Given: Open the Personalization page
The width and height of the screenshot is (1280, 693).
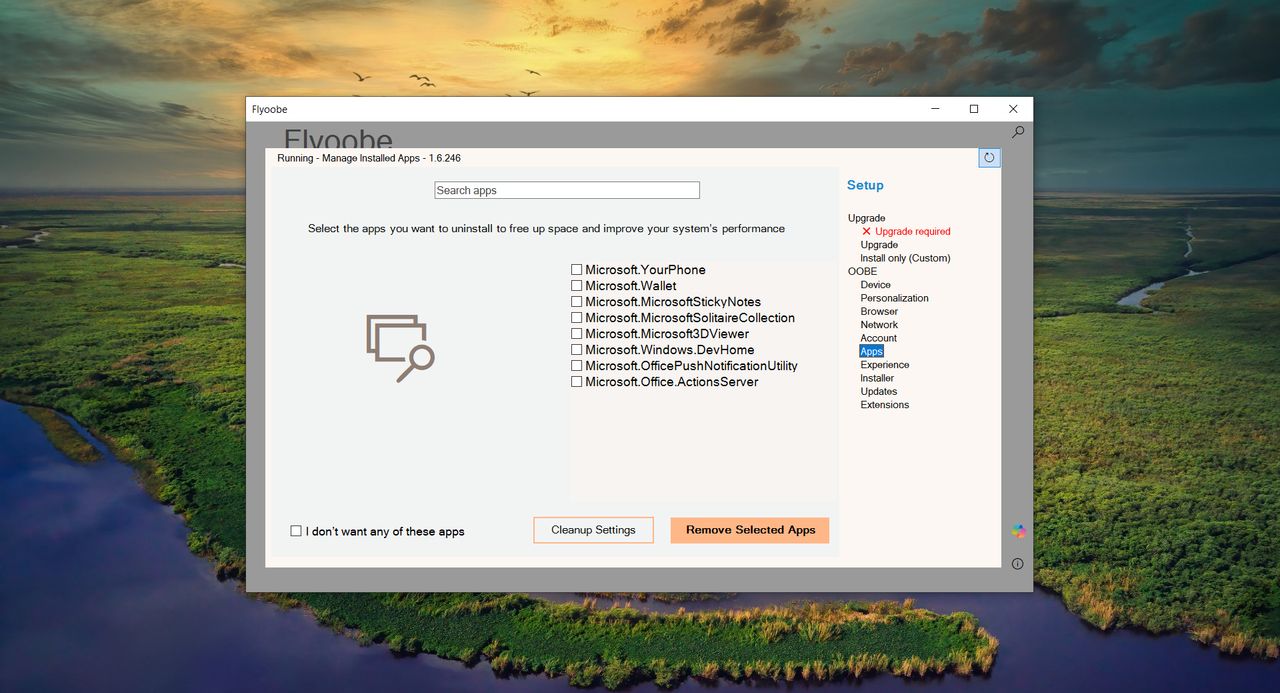Looking at the screenshot, I should point(894,298).
